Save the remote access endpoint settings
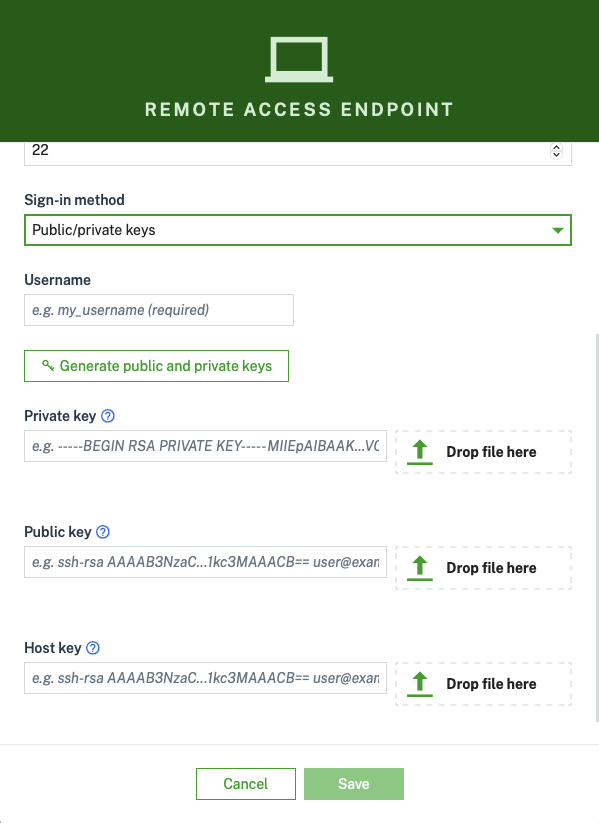The width and height of the screenshot is (599, 823). pyautogui.click(x=354, y=784)
